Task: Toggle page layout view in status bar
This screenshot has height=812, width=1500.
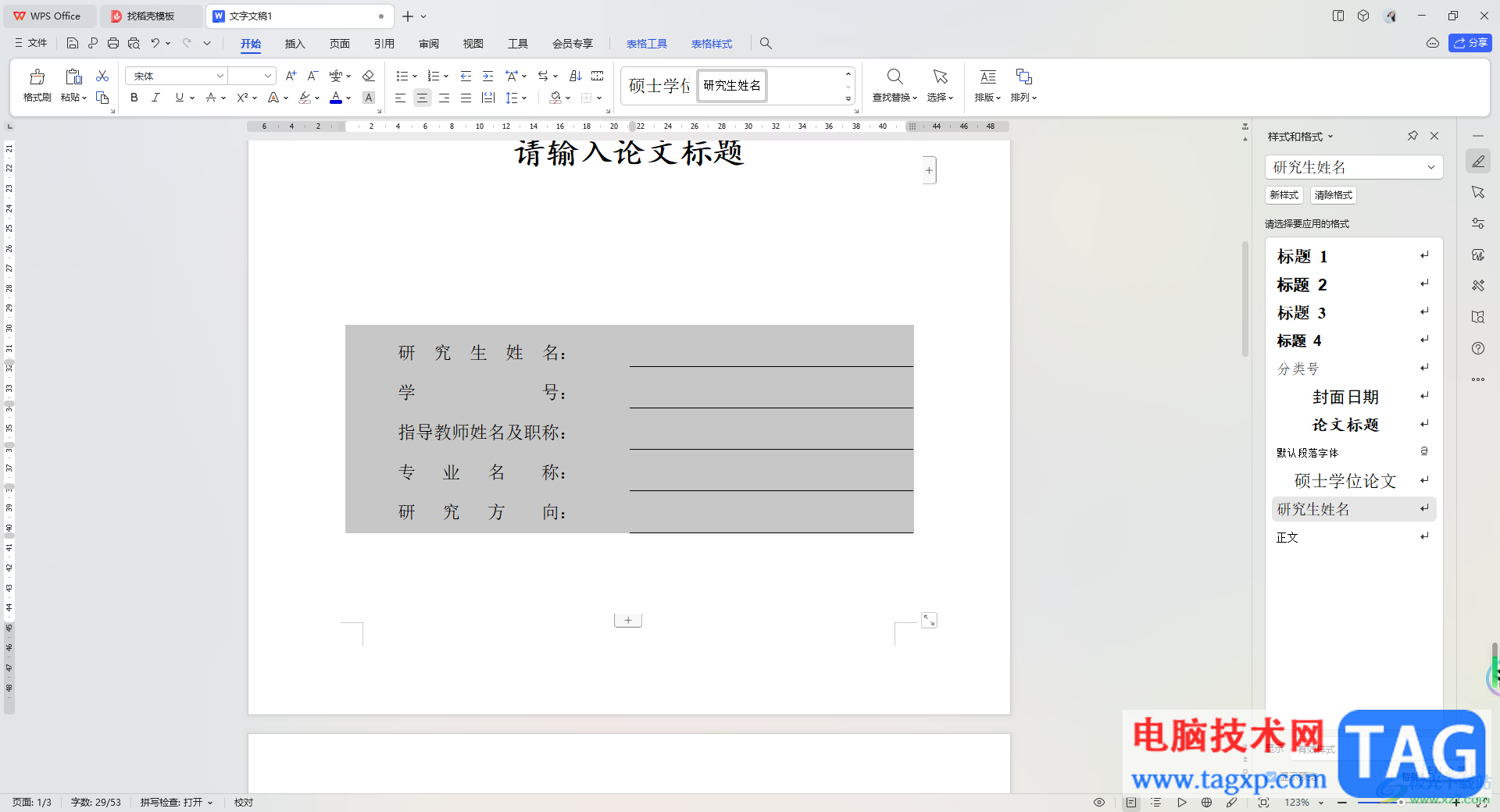Action: point(1131,803)
